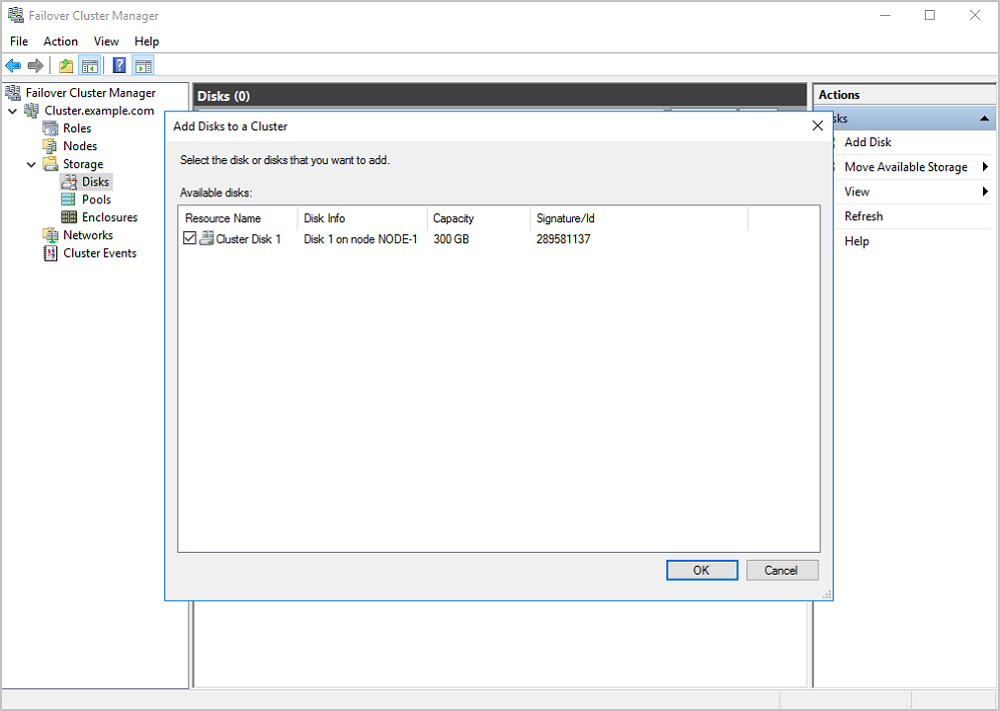
Task: Click the Failover Cluster Manager root tree icon
Action: (x=13, y=93)
